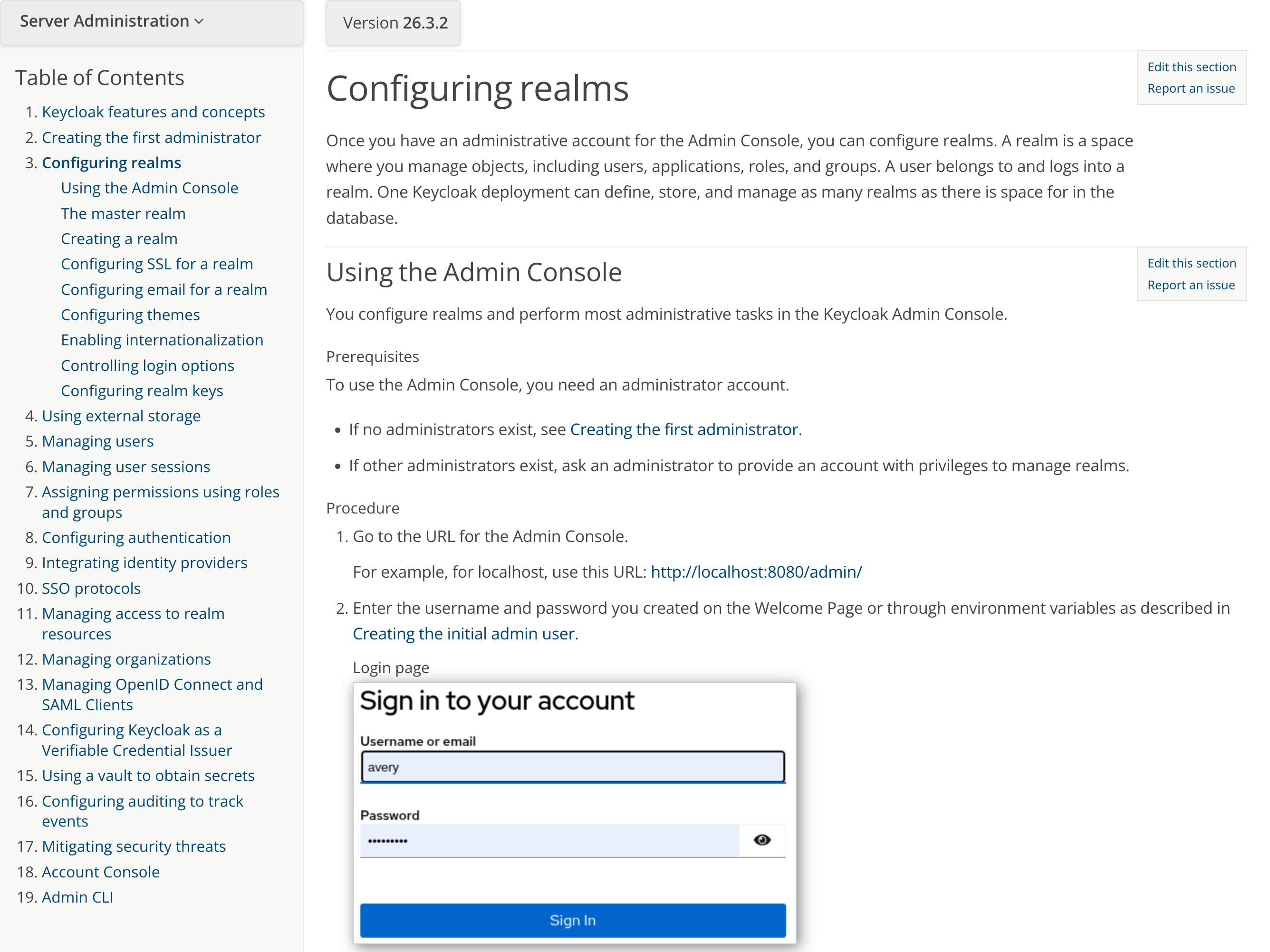1270x952 pixels.
Task: Go to Configuring email for a realm
Action: point(164,290)
